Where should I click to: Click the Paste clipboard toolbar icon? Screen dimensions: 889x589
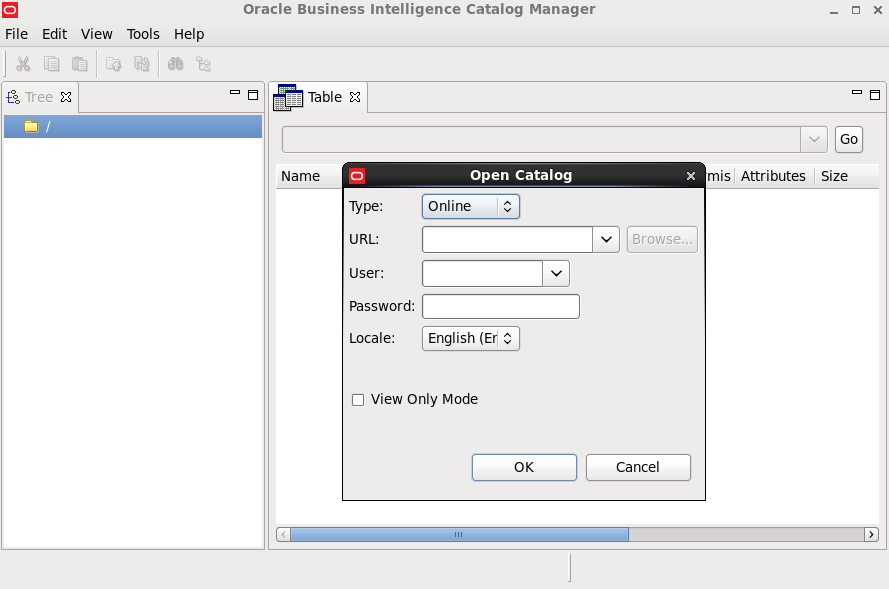[x=80, y=64]
